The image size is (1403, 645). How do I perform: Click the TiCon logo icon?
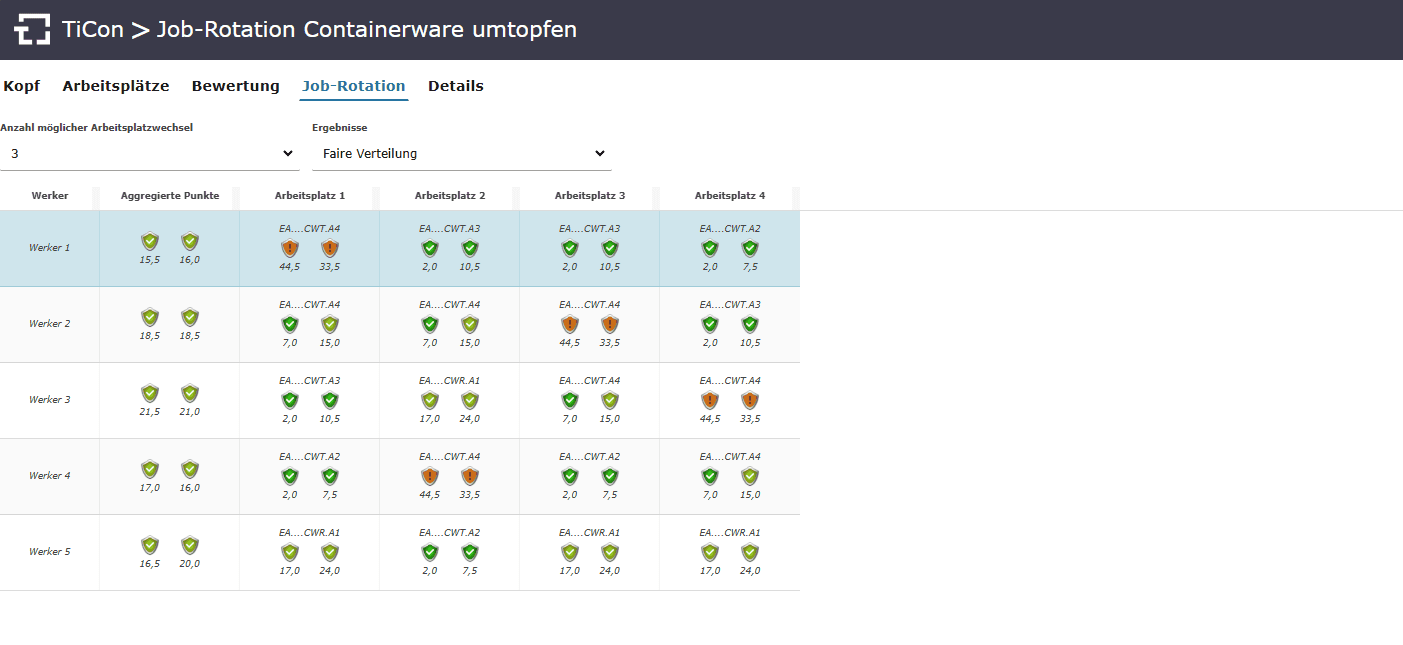click(32, 30)
